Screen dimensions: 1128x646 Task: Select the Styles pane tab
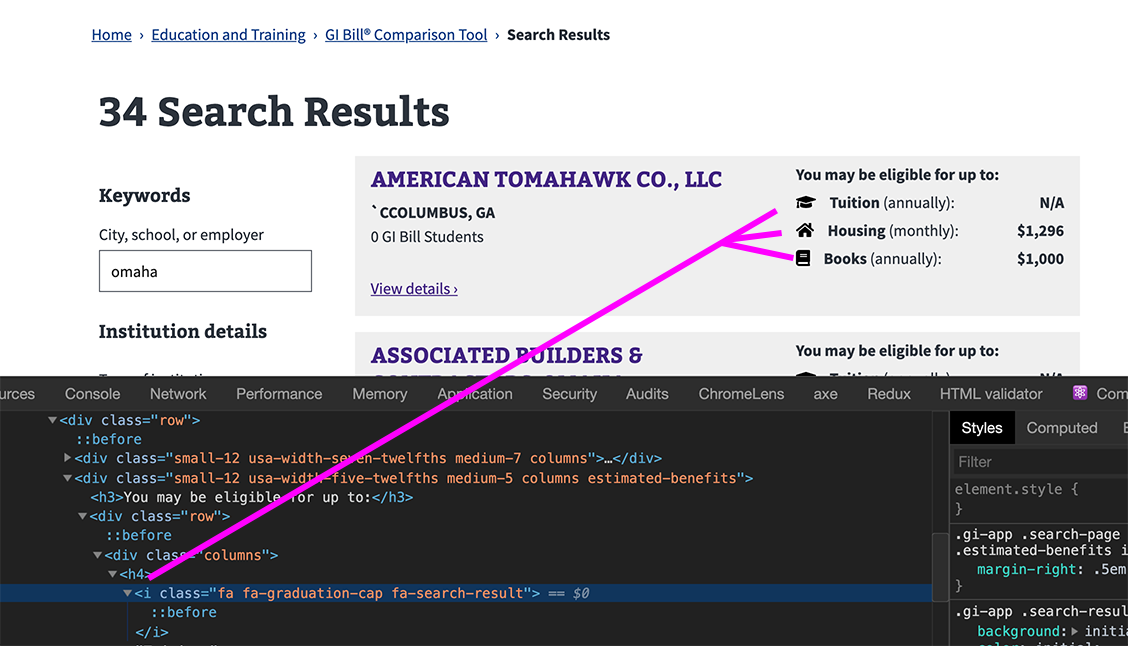tap(982, 427)
